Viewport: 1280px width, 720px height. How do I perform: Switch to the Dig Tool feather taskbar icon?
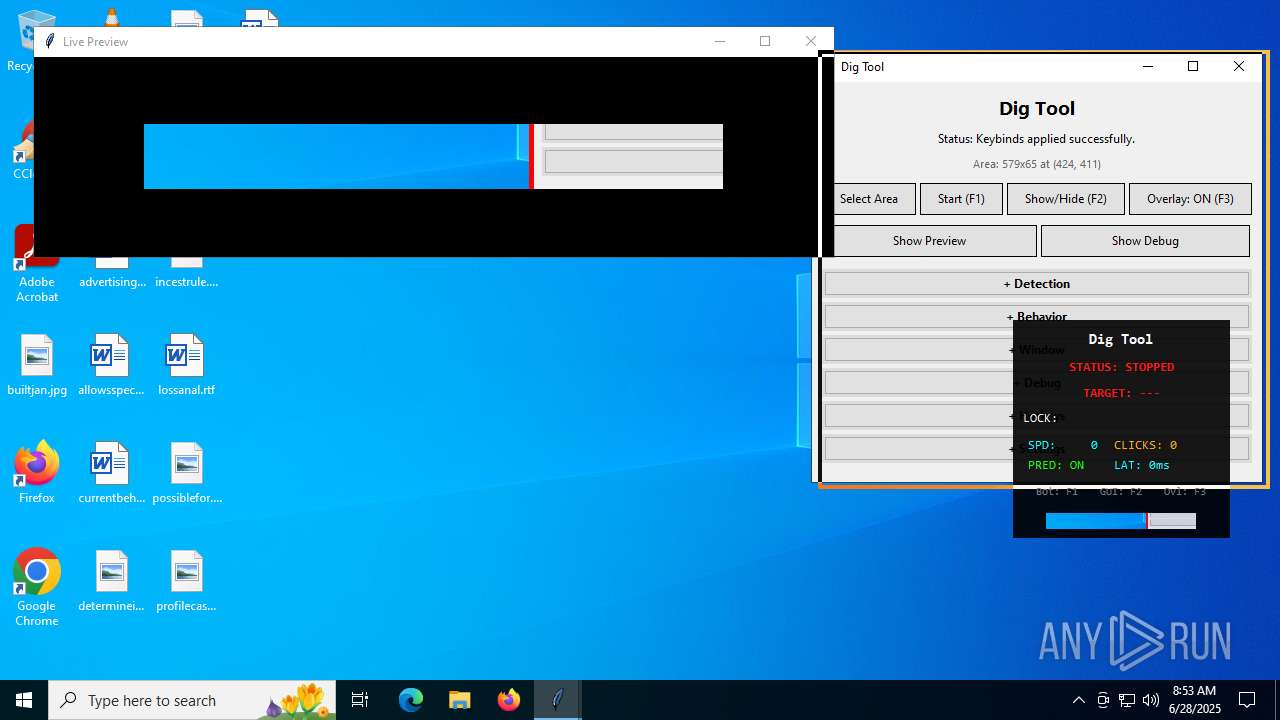(x=557, y=700)
